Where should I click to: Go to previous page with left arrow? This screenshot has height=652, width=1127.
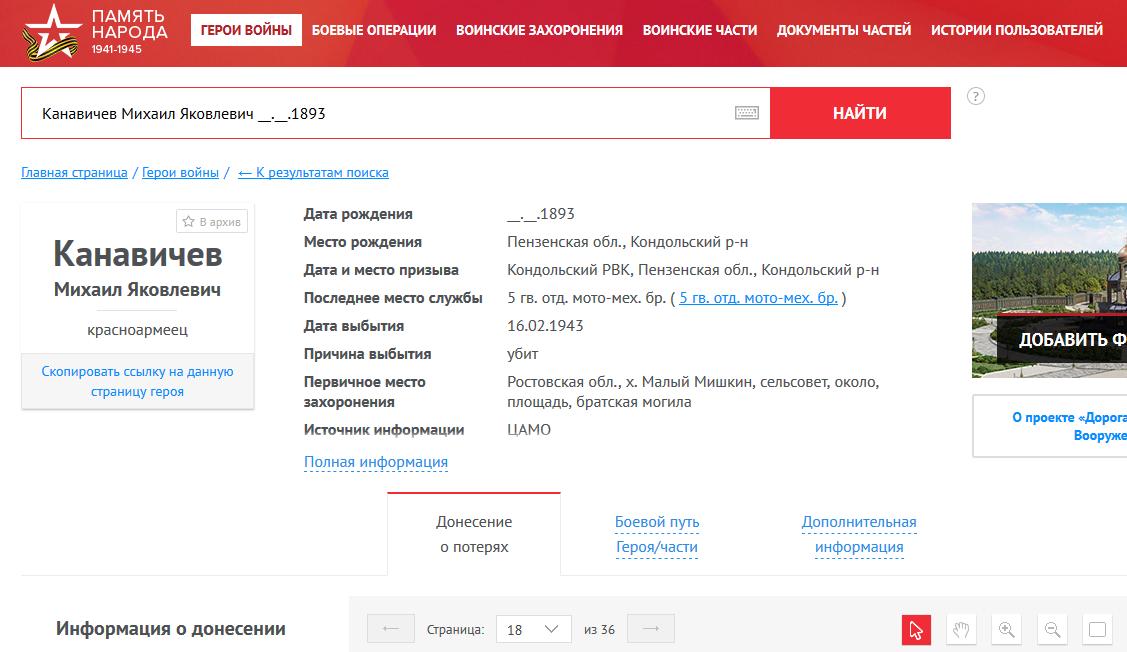[x=390, y=629]
